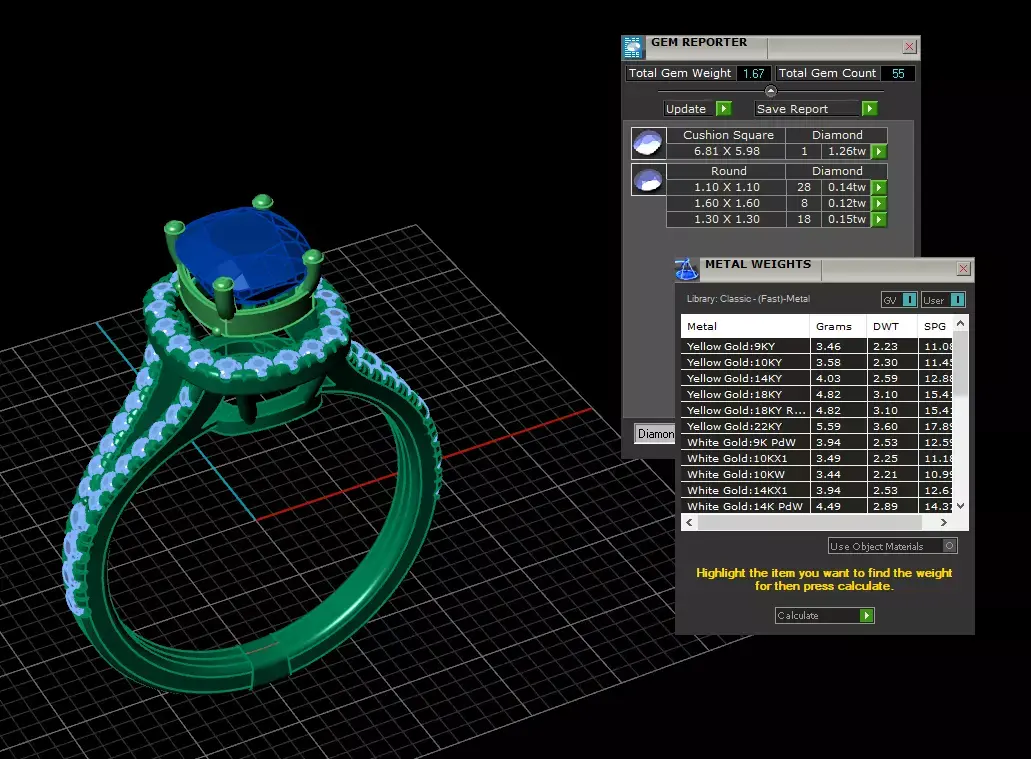Select the White Gold:14KX1 row
1031x759 pixels.
(x=816, y=490)
